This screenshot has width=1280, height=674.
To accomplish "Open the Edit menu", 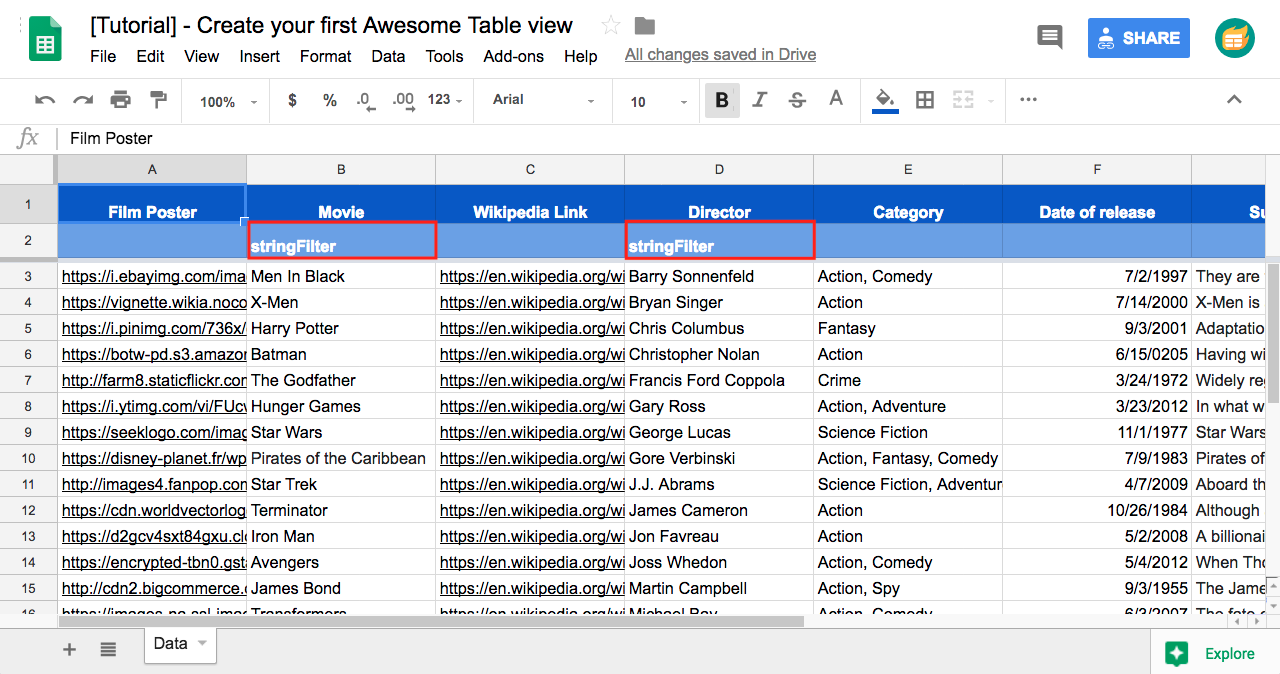I will (x=150, y=56).
